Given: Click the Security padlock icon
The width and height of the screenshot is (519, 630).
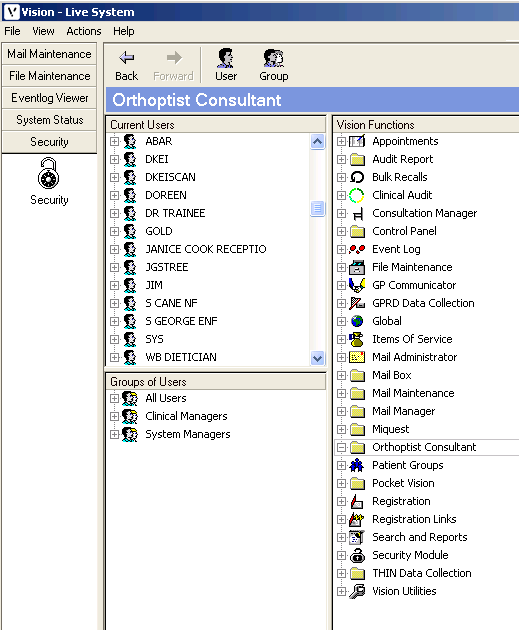Looking at the screenshot, I should [x=49, y=173].
